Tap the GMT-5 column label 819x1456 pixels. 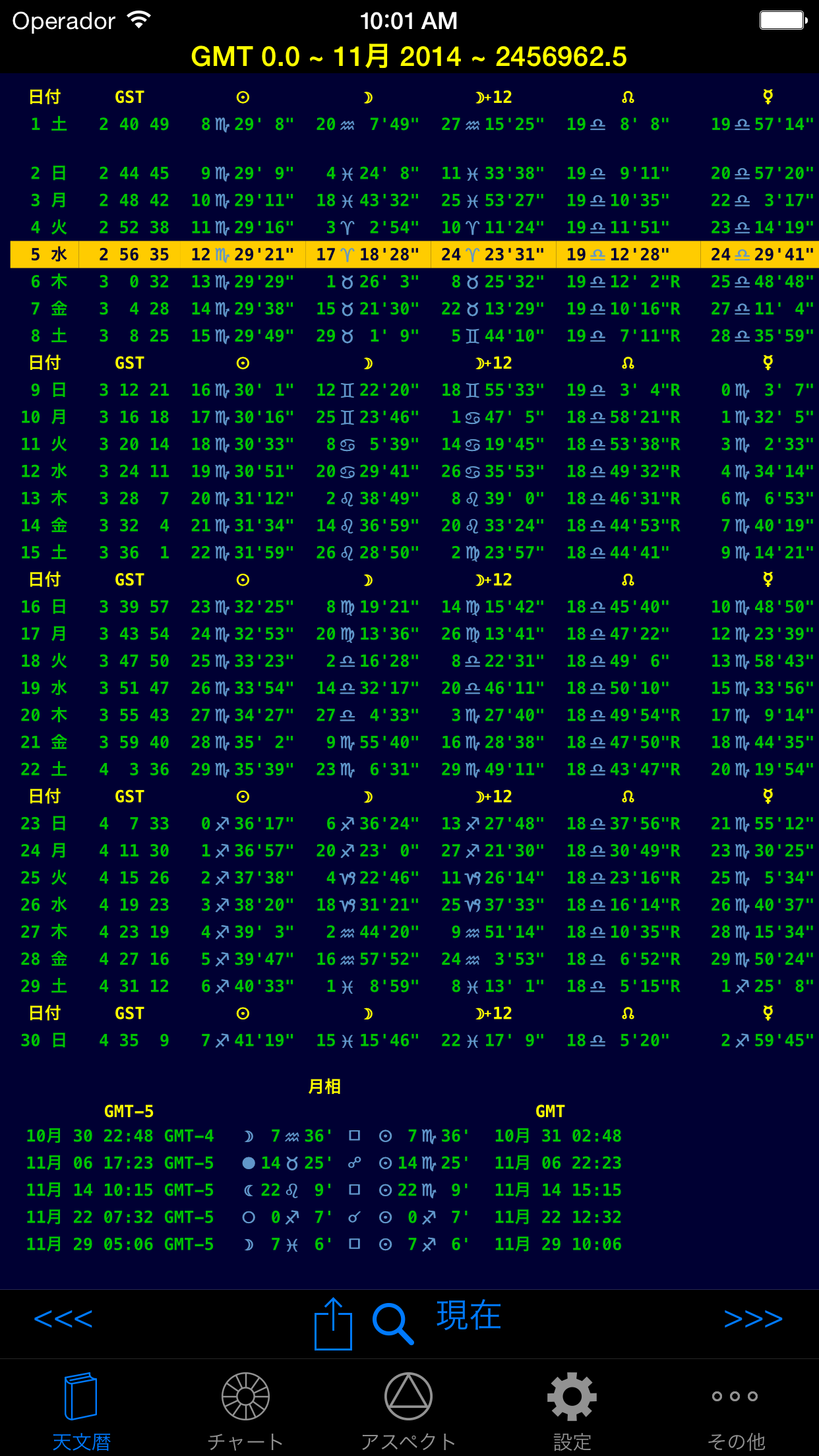tap(129, 1112)
